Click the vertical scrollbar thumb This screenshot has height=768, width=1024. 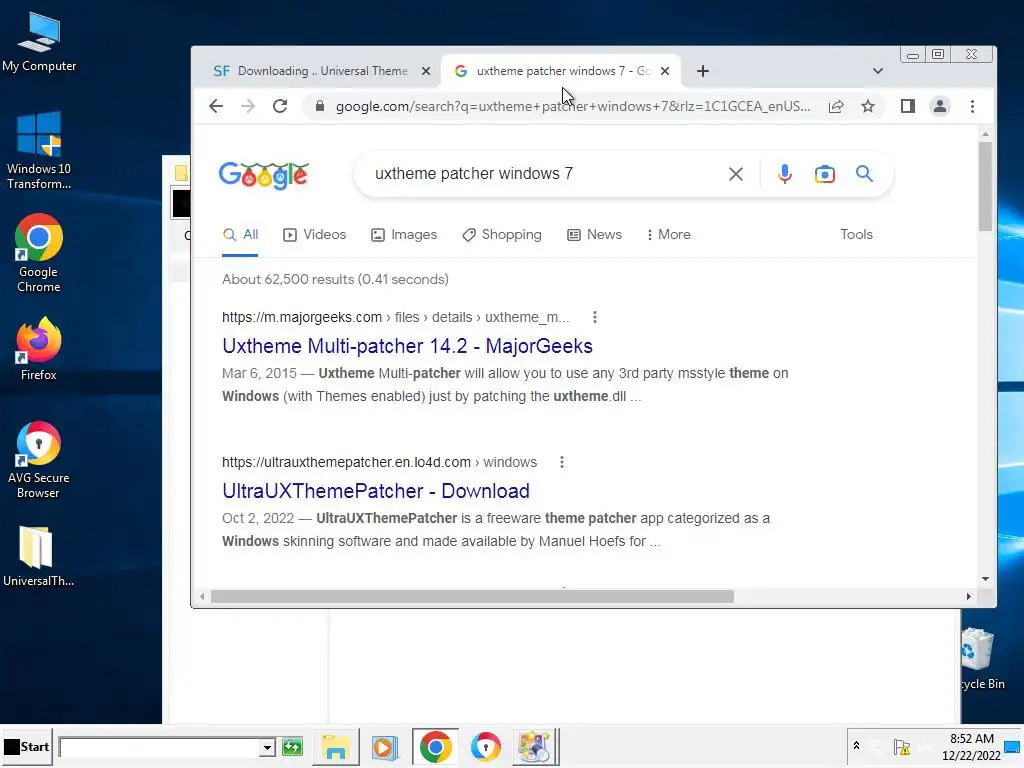click(985, 187)
